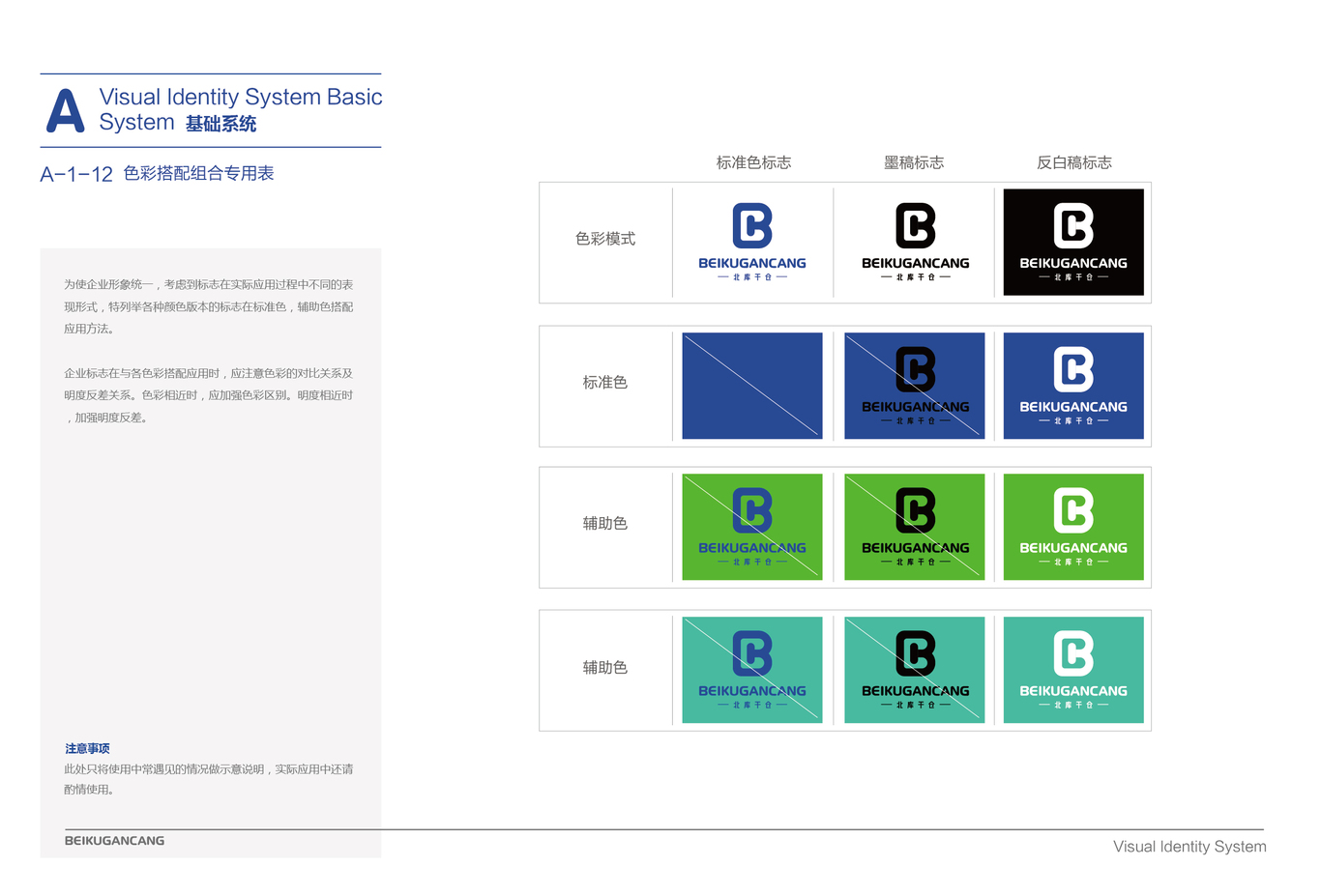Viewport: 1321px width, 896px height.
Task: Select the white logo on green background
Action: click(1073, 527)
